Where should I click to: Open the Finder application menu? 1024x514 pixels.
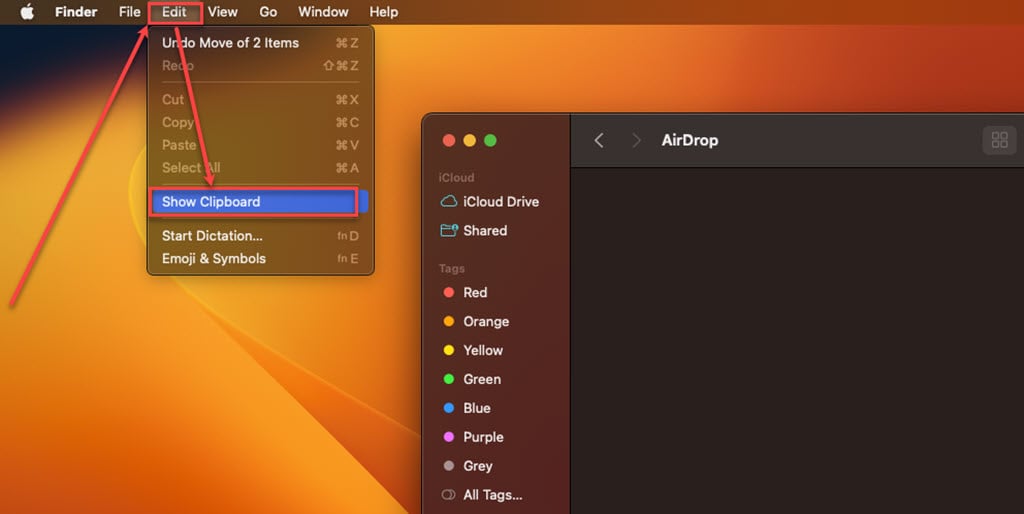point(76,12)
